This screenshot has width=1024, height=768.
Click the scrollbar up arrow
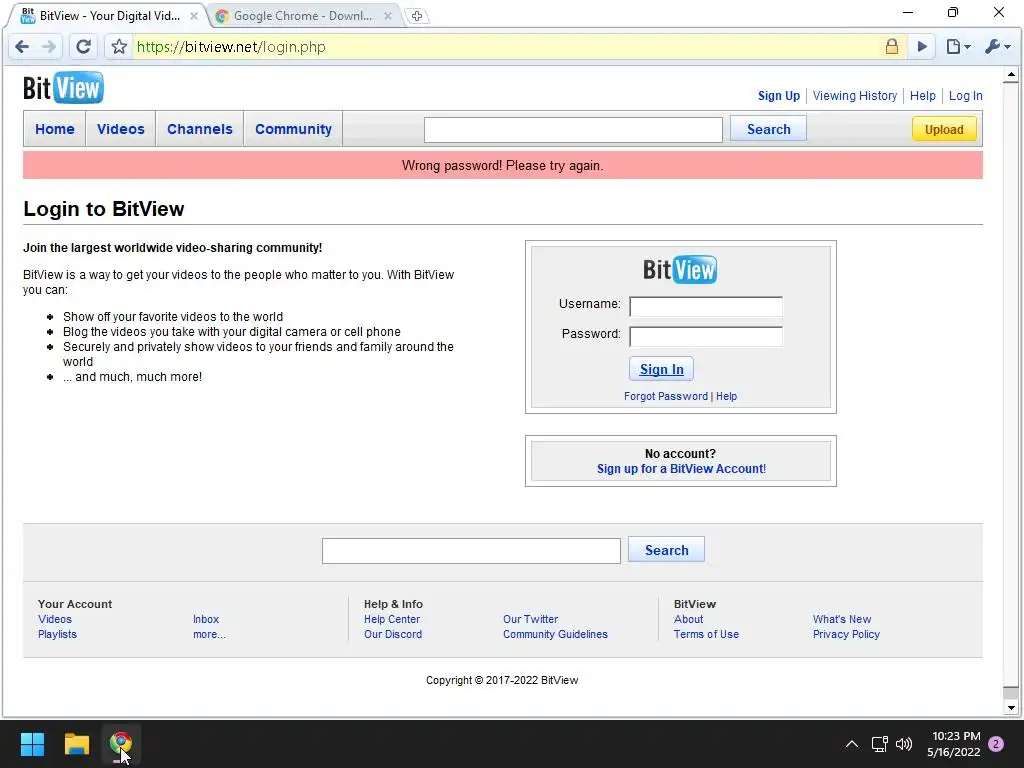pos(1011,74)
